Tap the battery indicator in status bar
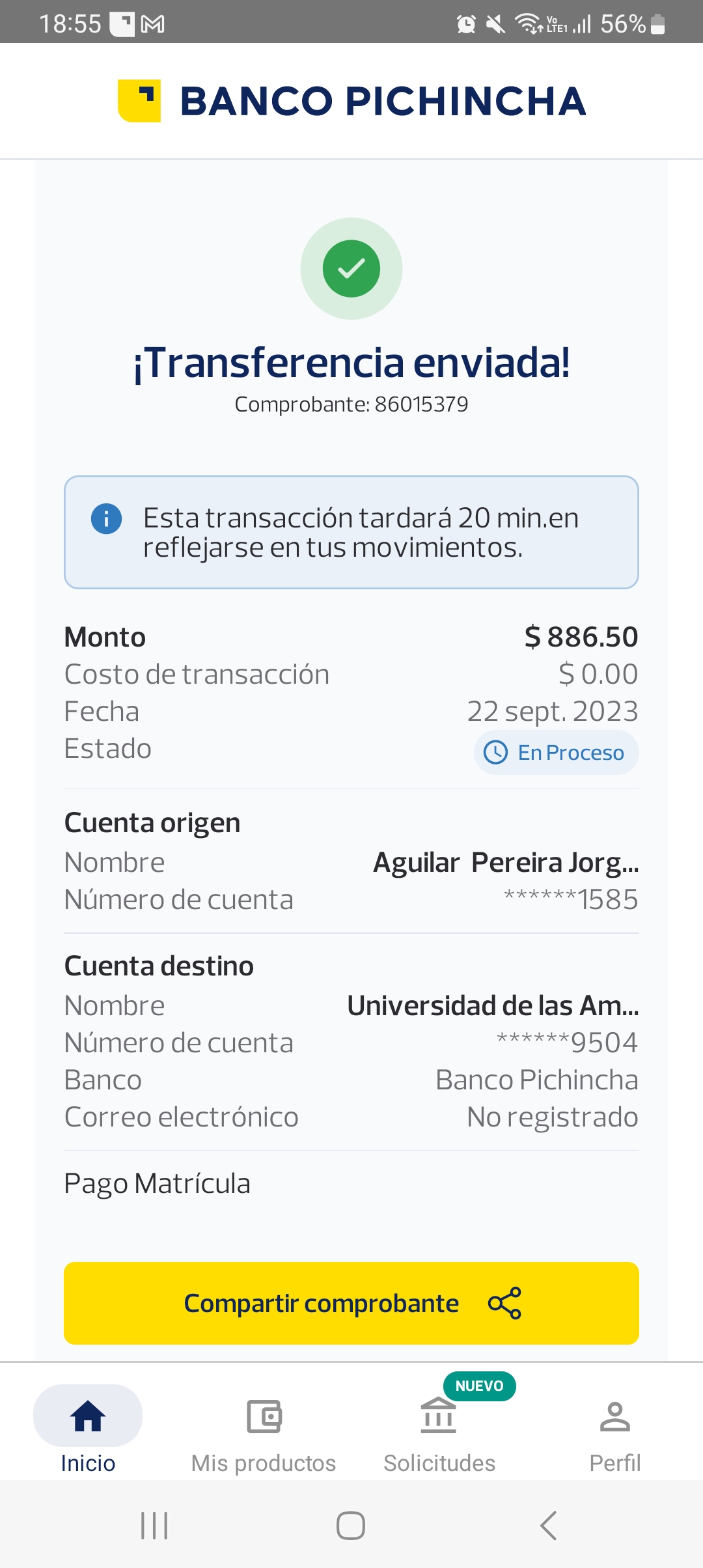This screenshot has width=703, height=1568. (657, 25)
